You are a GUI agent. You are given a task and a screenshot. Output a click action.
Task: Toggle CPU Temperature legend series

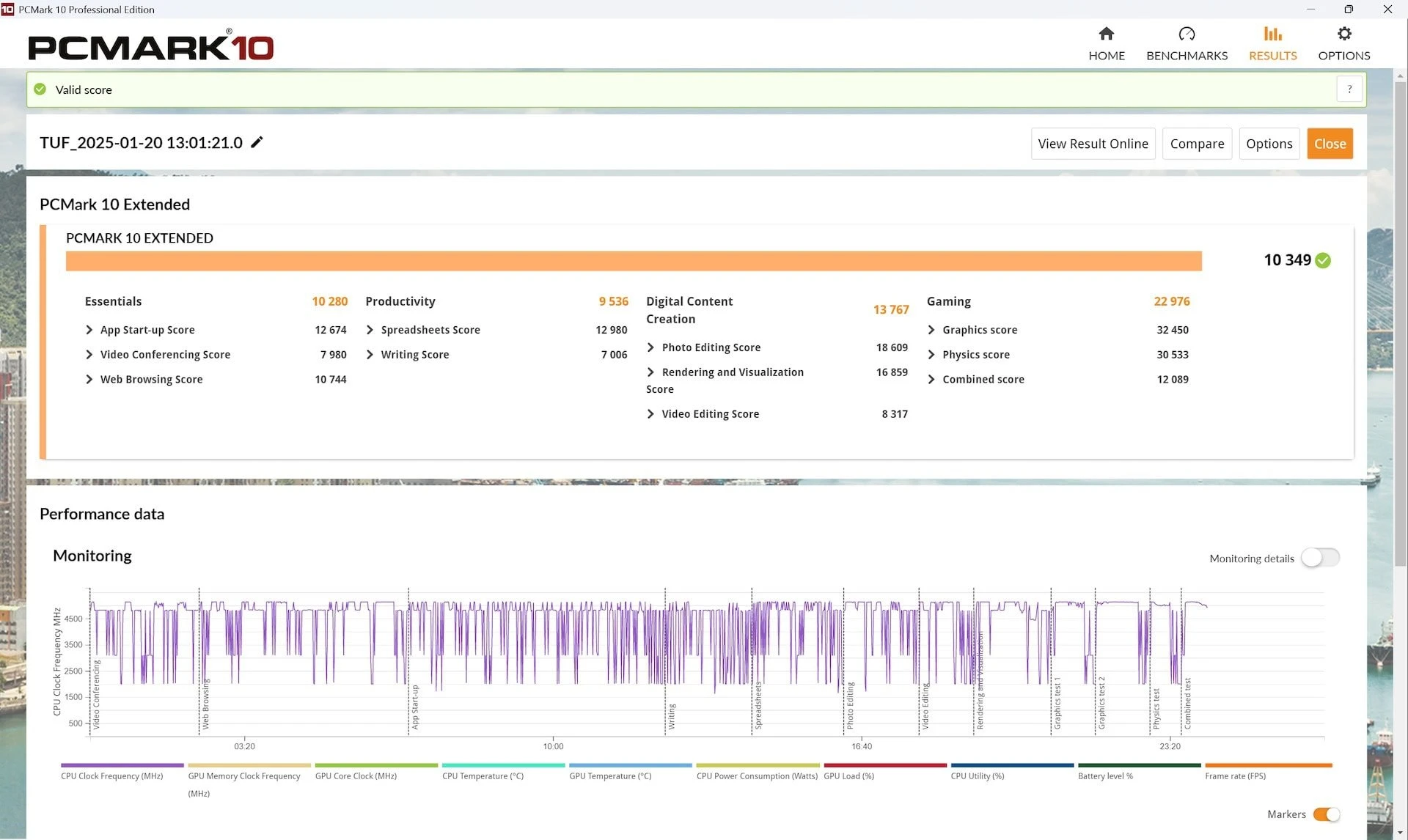tap(483, 775)
